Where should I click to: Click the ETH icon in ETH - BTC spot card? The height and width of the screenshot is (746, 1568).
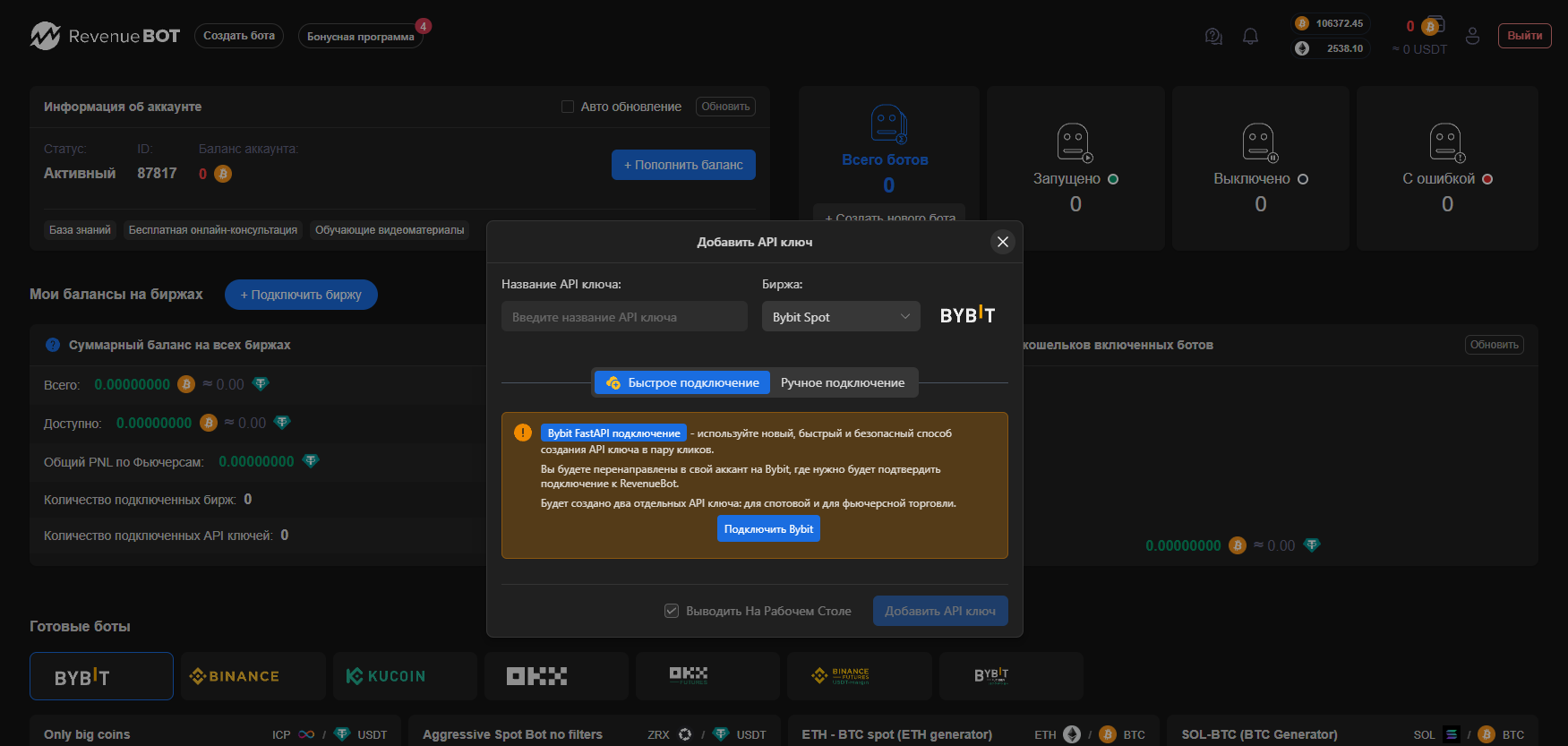tap(1072, 734)
